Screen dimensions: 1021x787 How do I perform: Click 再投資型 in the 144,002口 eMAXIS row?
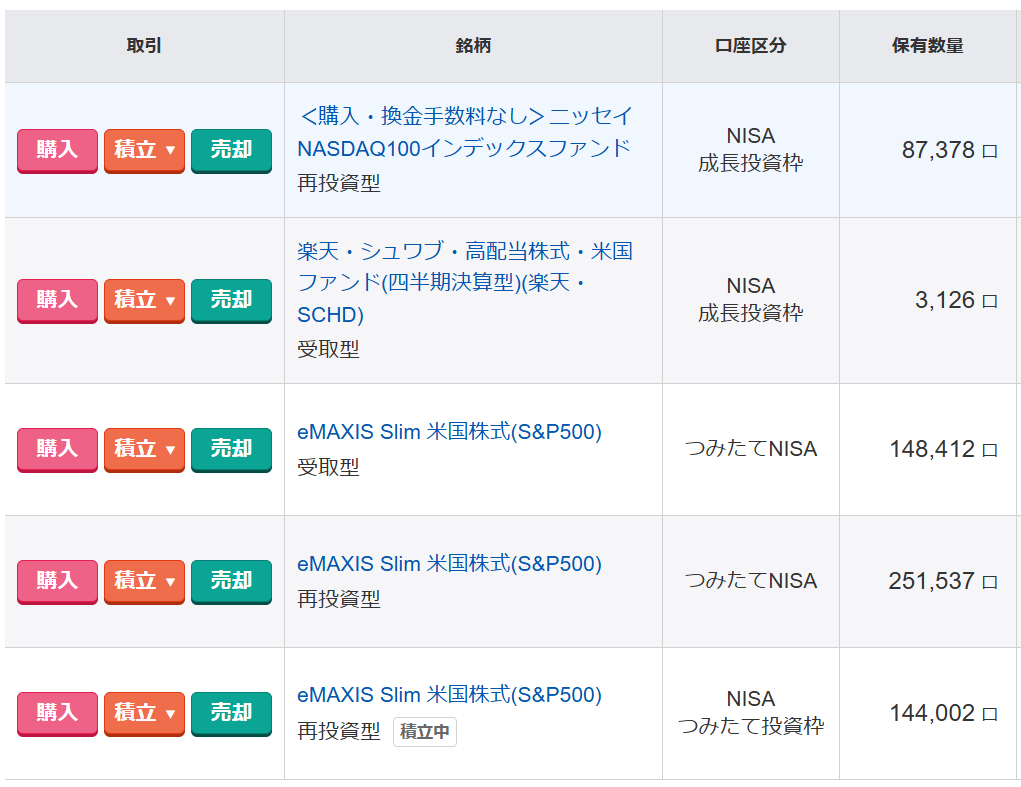click(339, 731)
